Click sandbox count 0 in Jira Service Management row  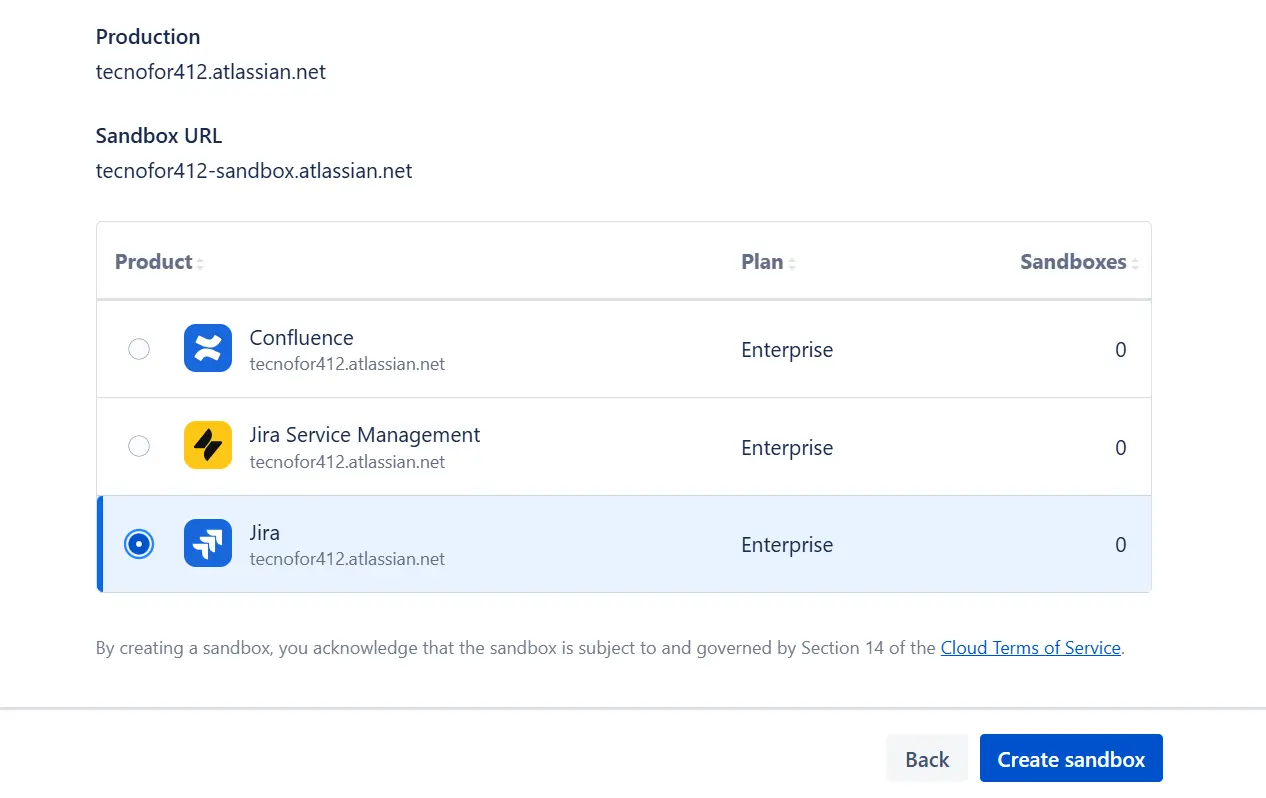pyautogui.click(x=1120, y=448)
